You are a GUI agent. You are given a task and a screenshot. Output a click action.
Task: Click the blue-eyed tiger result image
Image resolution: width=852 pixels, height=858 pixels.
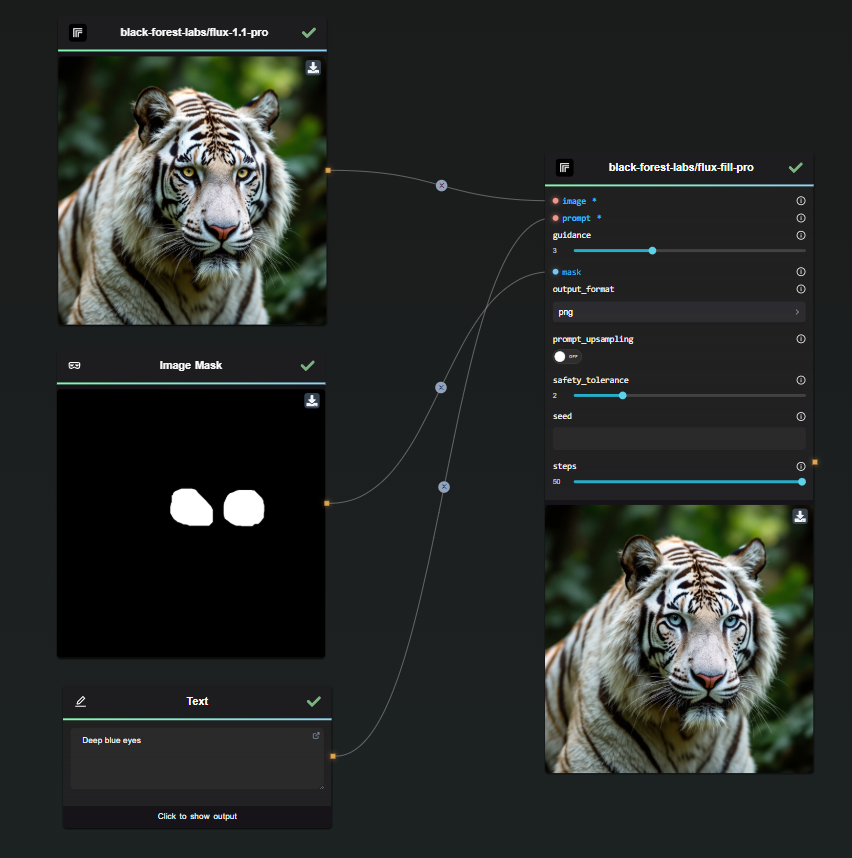pos(679,639)
